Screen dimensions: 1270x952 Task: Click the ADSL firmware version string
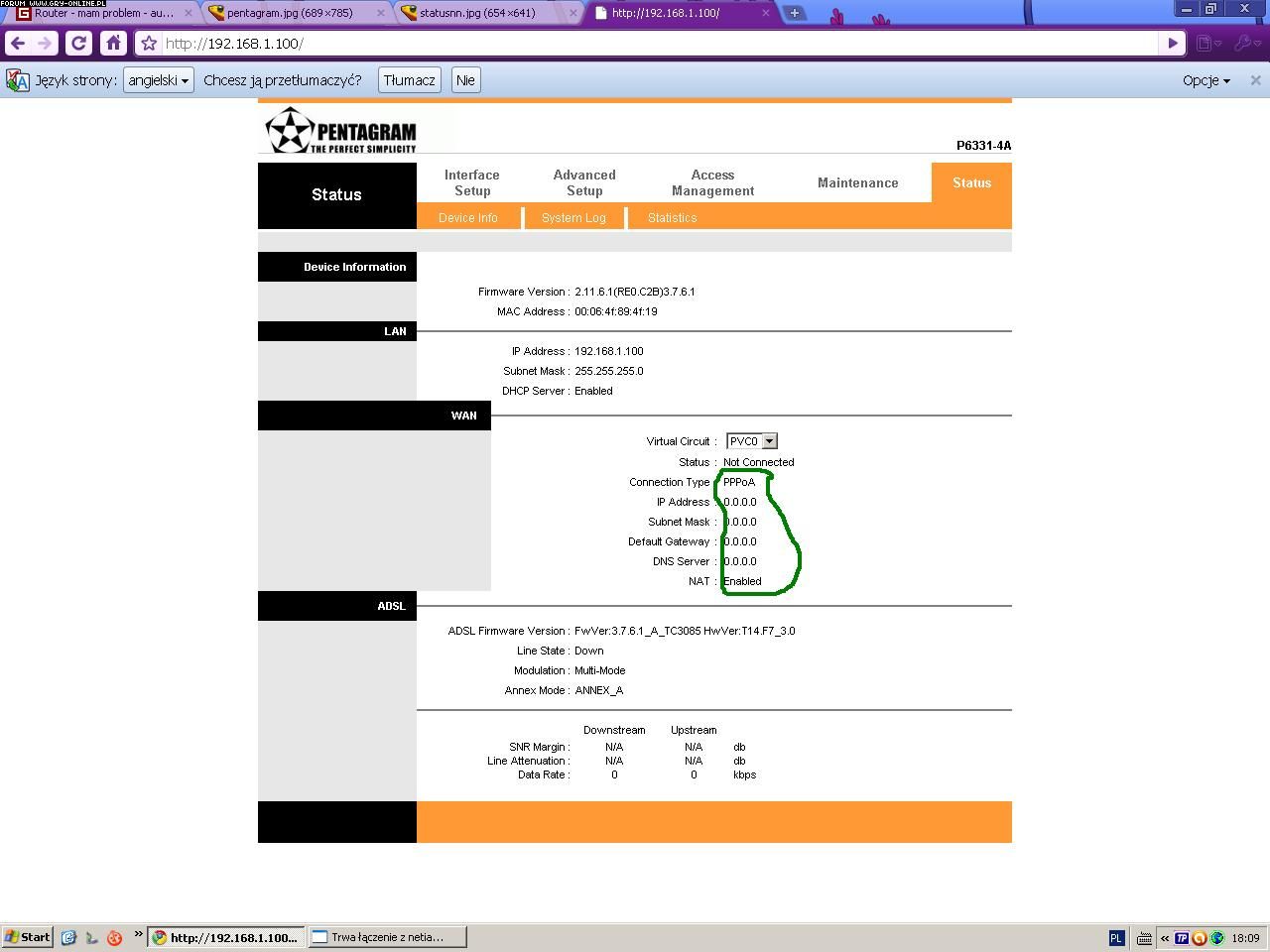tap(685, 631)
